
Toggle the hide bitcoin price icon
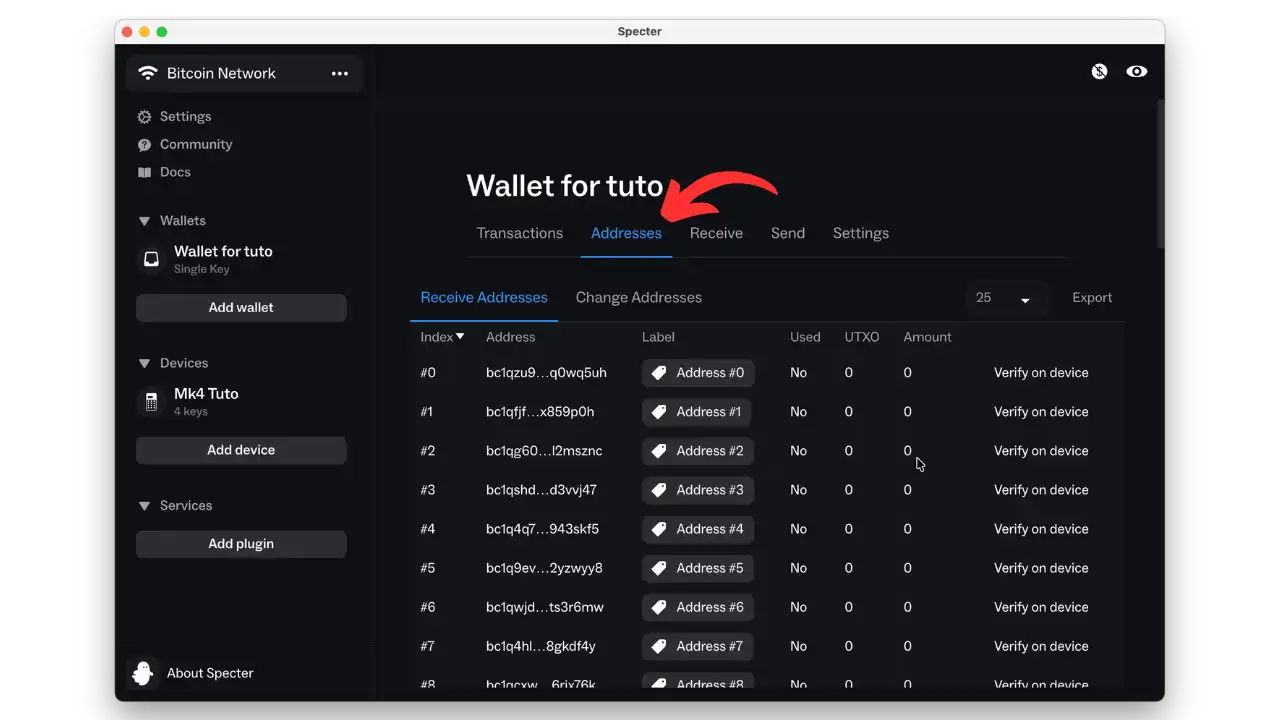(1099, 72)
